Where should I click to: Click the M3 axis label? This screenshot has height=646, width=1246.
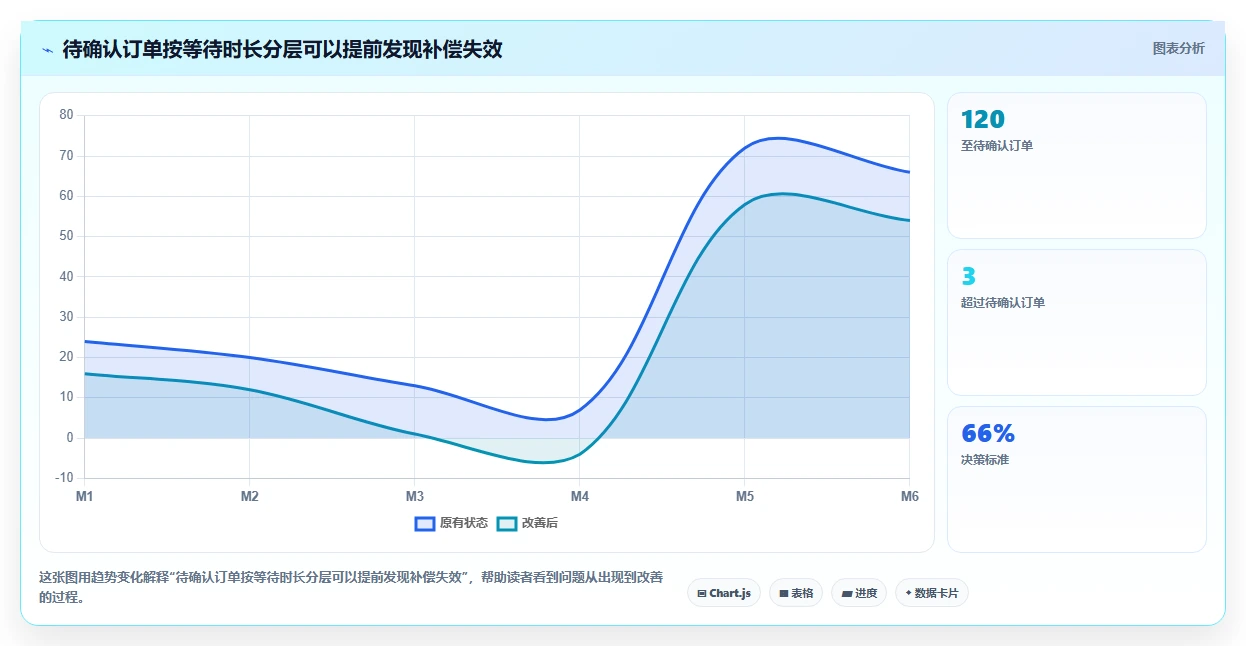[x=414, y=496]
